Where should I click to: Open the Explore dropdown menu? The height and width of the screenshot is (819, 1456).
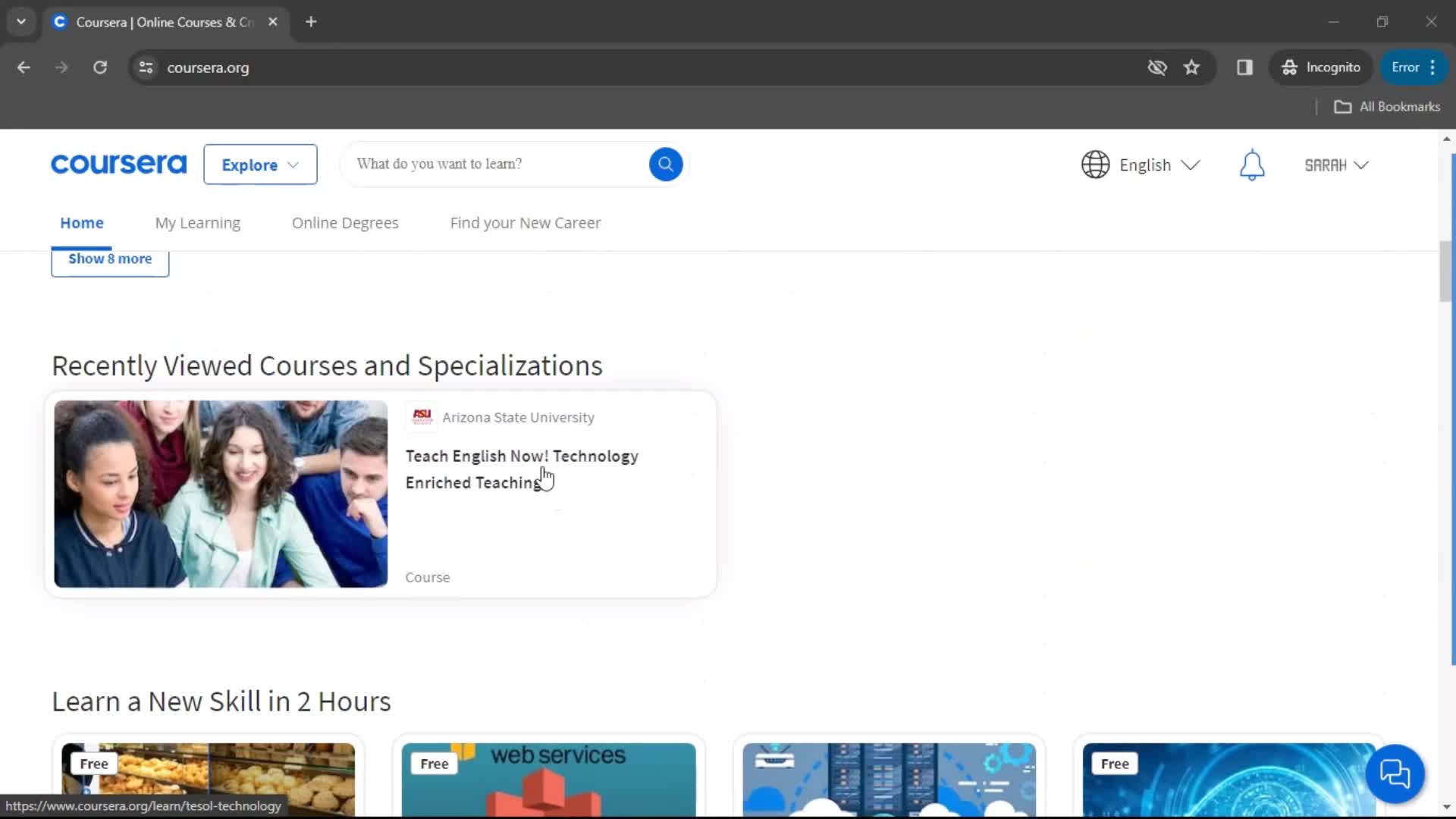pyautogui.click(x=260, y=165)
